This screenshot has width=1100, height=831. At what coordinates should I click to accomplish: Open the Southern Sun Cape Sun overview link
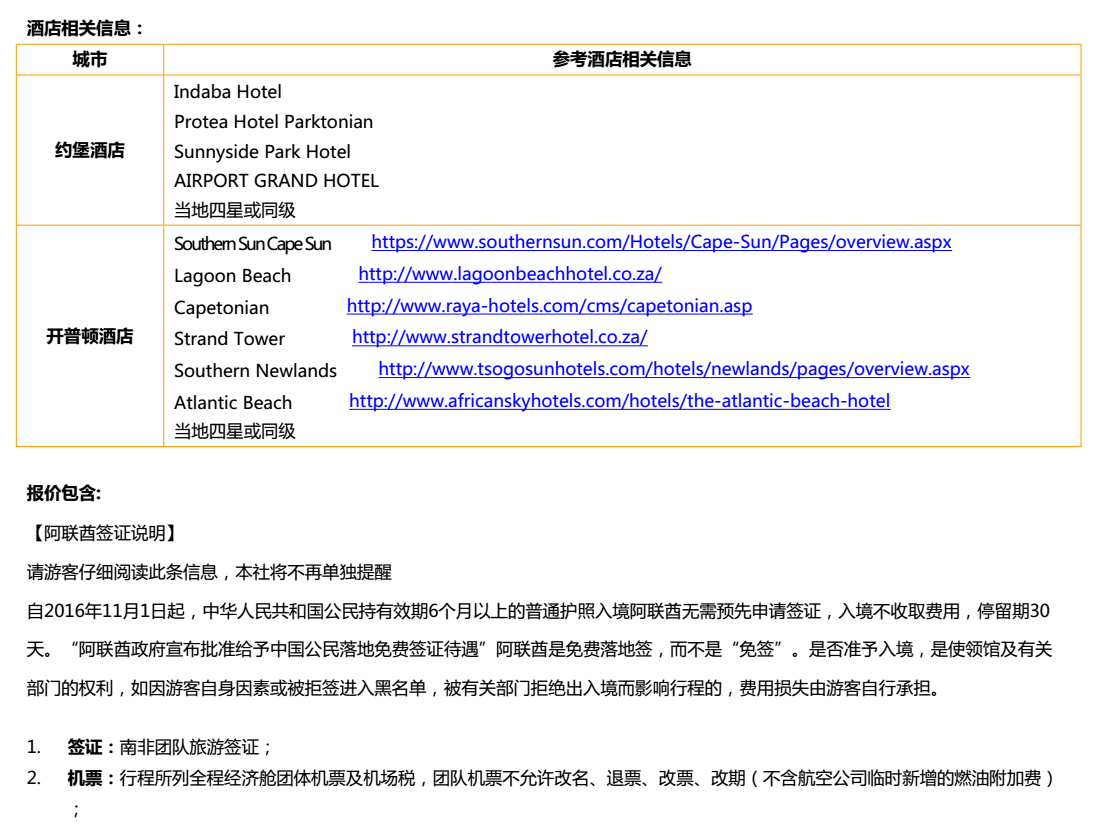(x=661, y=242)
